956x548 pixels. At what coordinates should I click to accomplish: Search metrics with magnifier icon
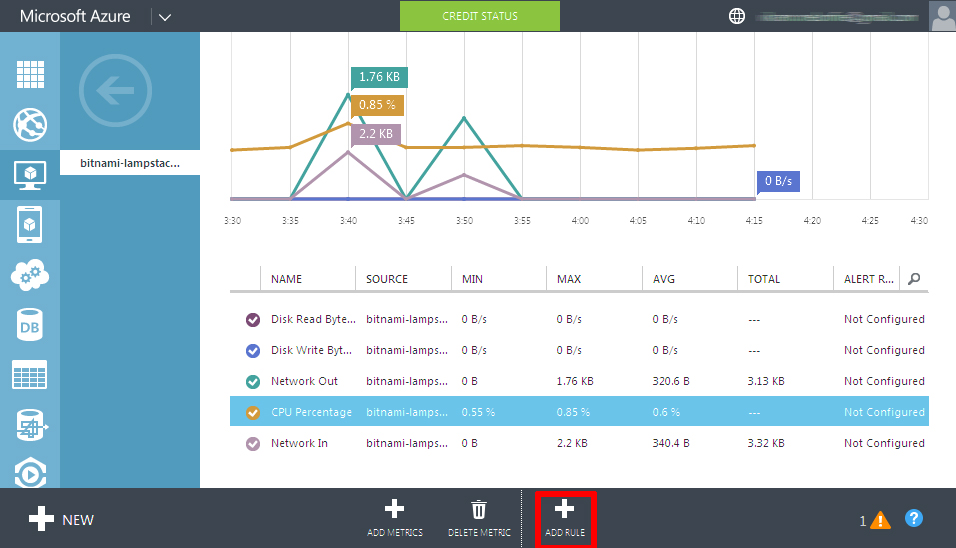[x=914, y=279]
